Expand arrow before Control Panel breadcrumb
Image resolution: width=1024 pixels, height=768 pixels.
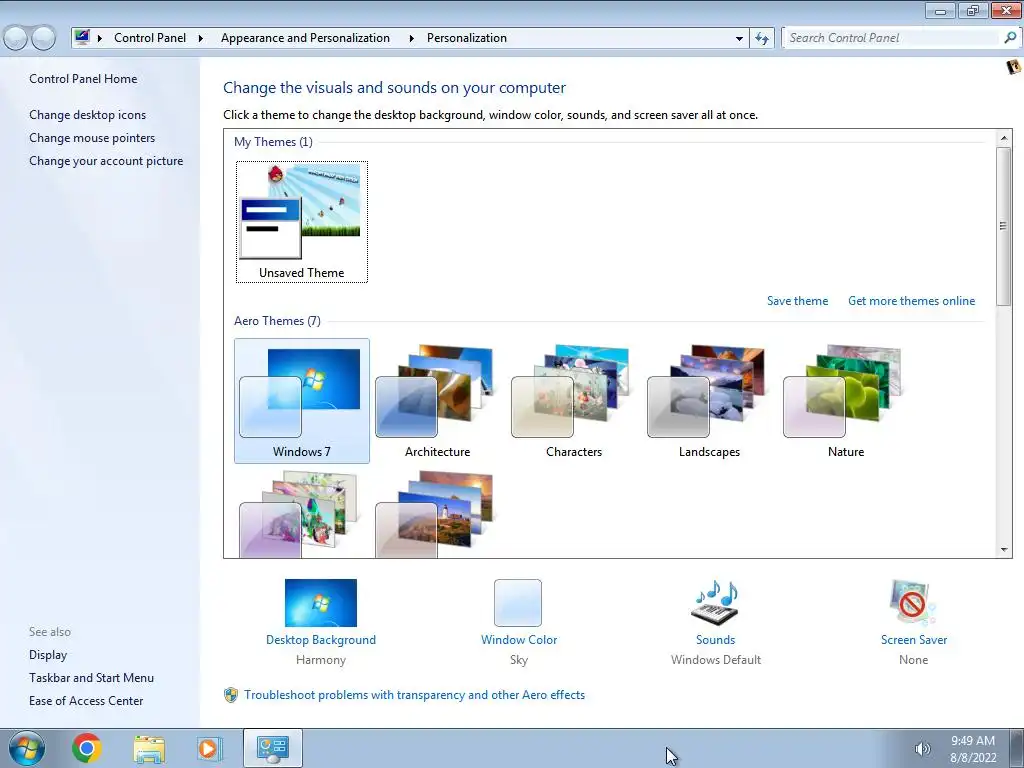point(100,39)
